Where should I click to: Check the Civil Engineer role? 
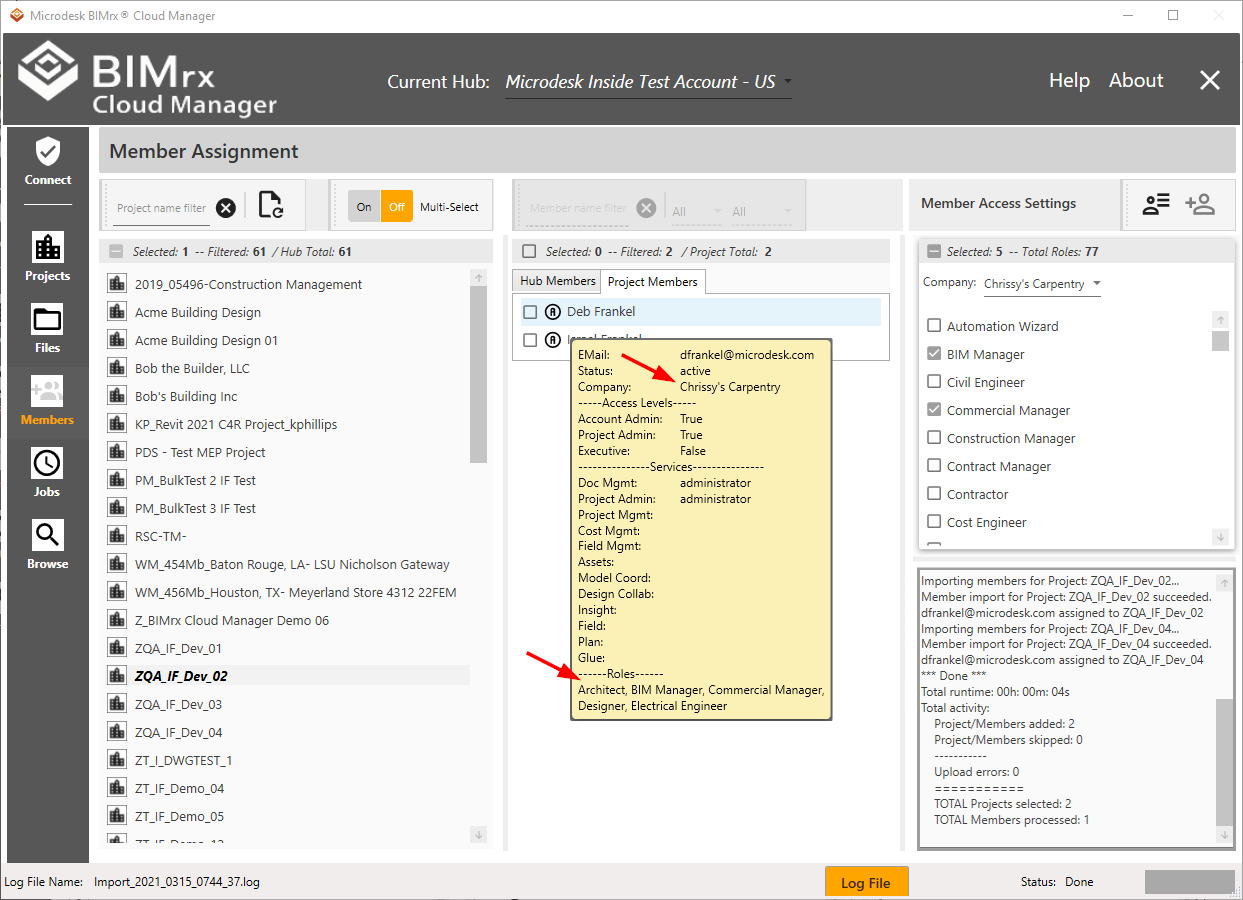click(x=934, y=382)
